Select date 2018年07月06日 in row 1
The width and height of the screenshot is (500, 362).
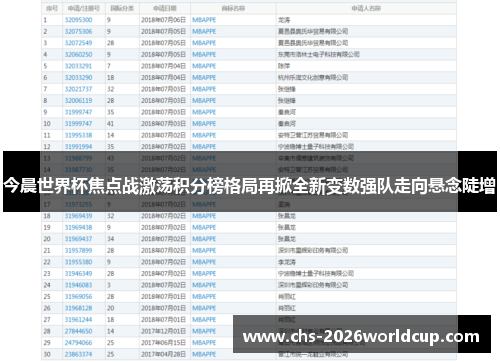click(163, 20)
